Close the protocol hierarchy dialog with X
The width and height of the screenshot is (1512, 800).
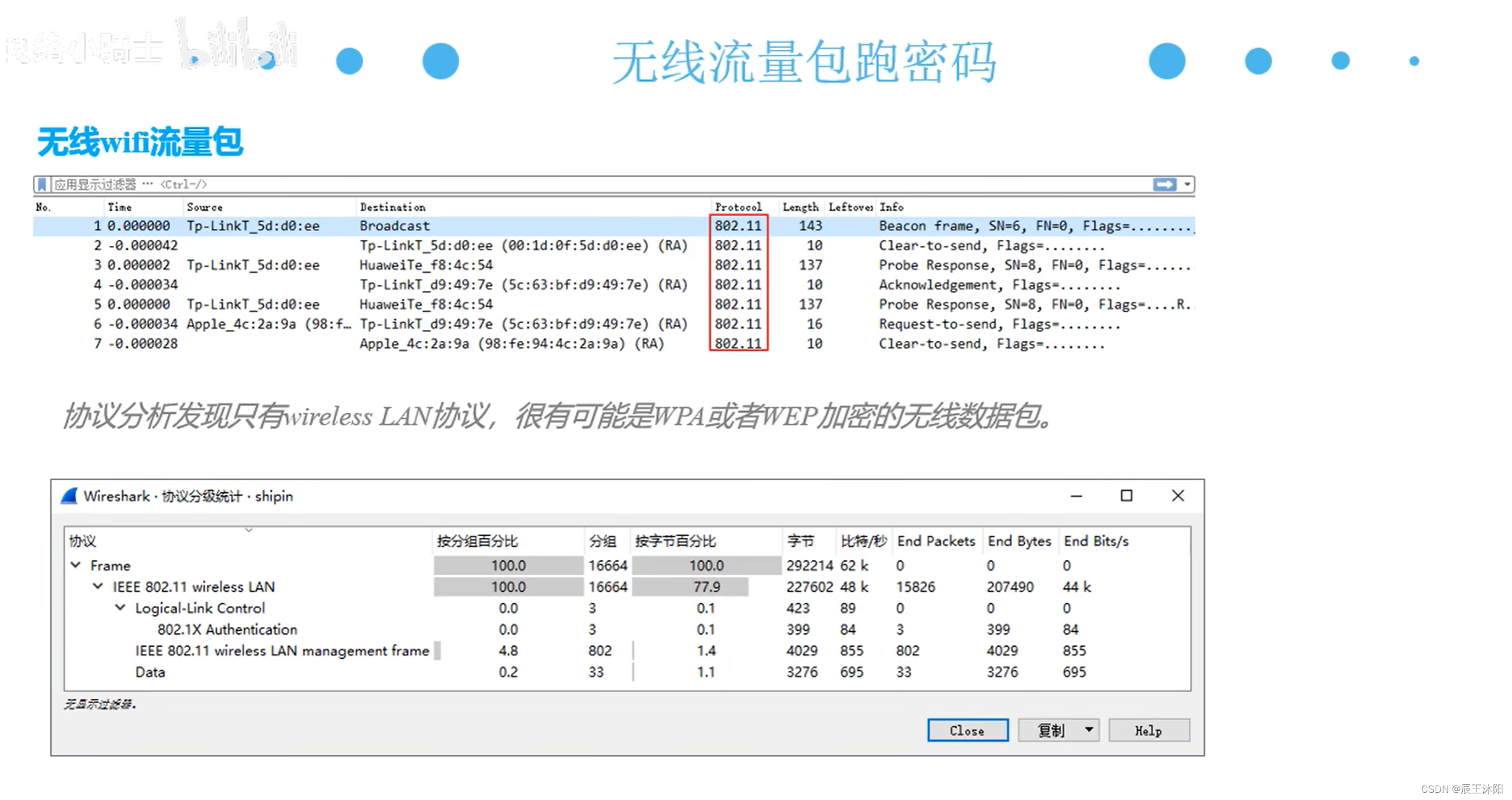tap(1179, 496)
